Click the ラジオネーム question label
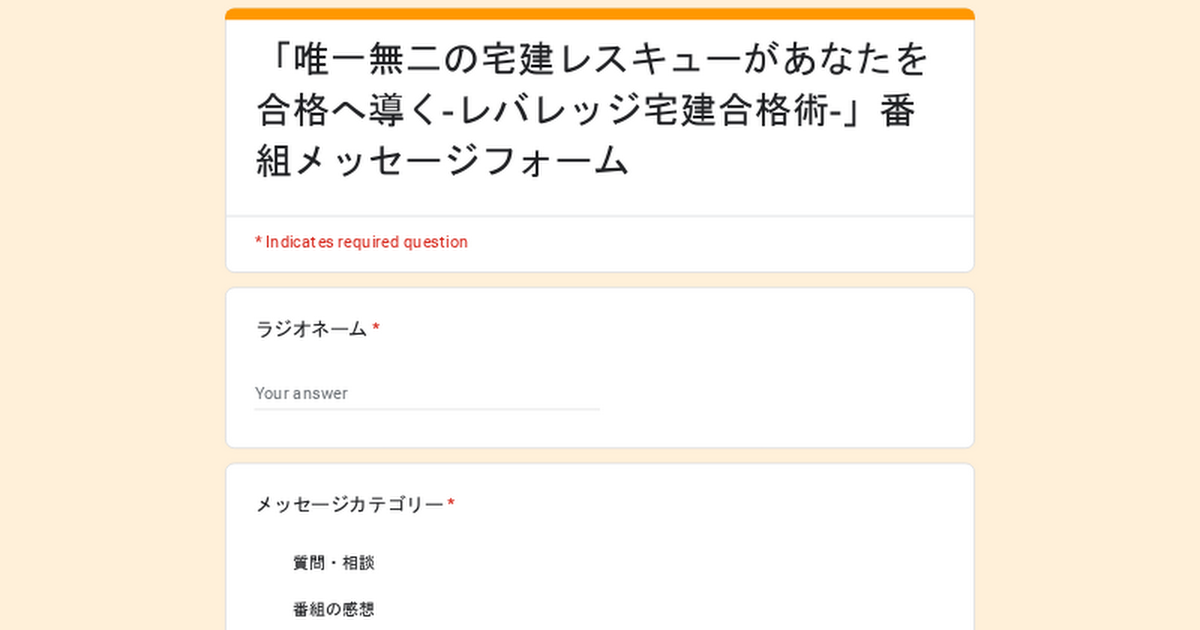Image resolution: width=1200 pixels, height=630 pixels. tap(311, 329)
